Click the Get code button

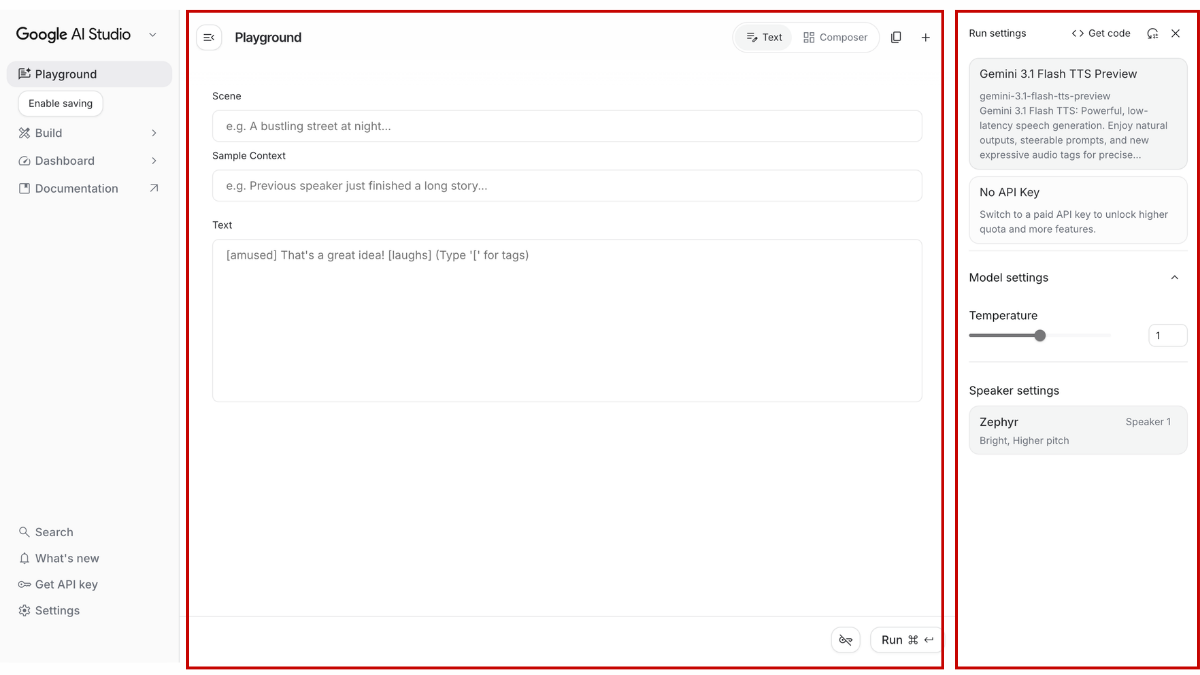point(1101,33)
